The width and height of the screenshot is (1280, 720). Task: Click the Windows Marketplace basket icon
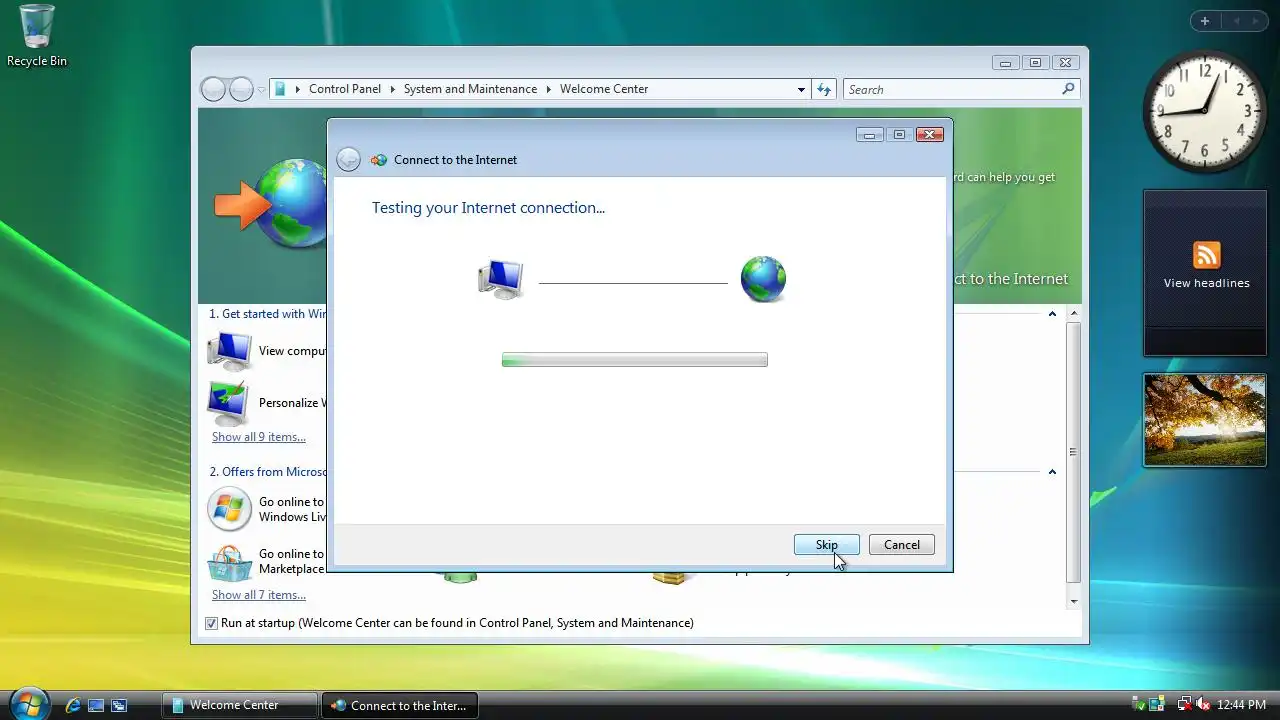tap(229, 563)
